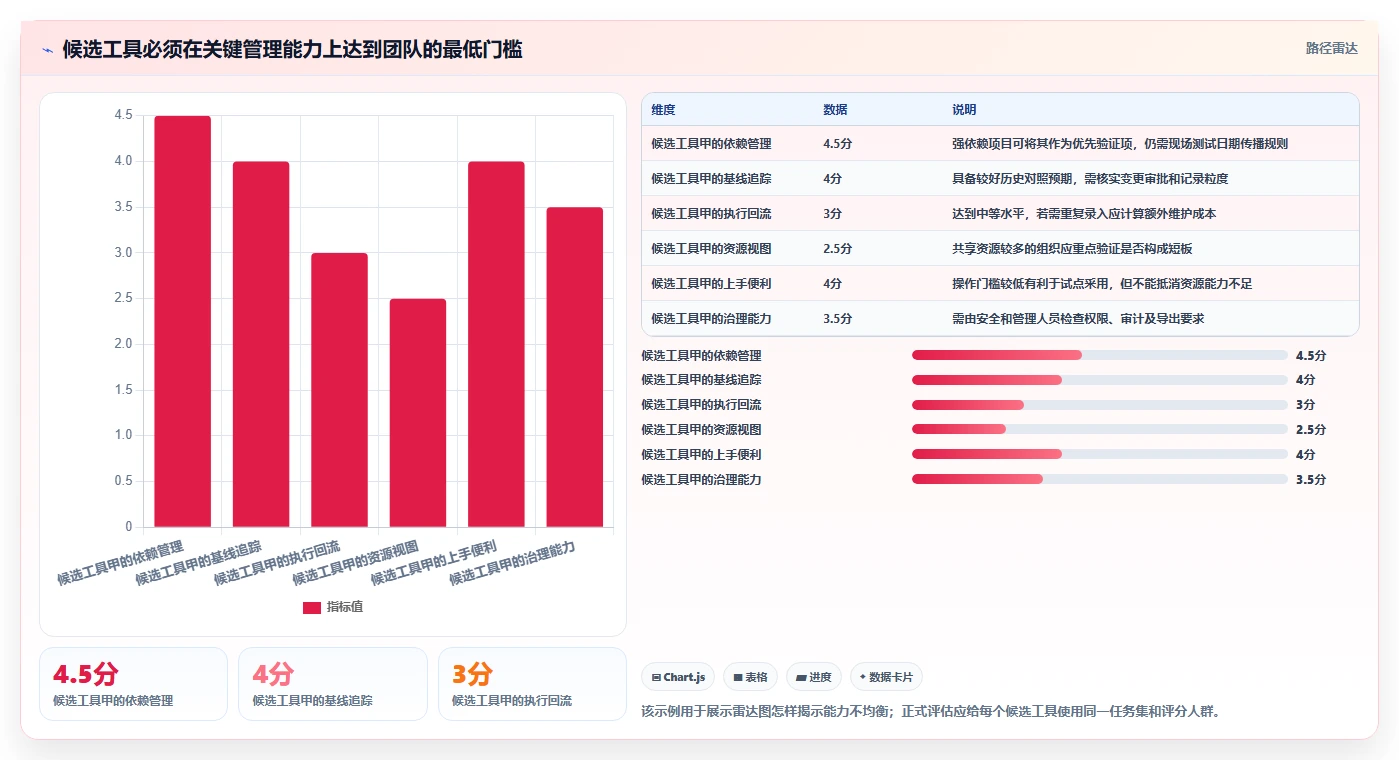Select table row 候选工具甲的资源视图
Screen dimensions: 1399x760
[x=1000, y=248]
